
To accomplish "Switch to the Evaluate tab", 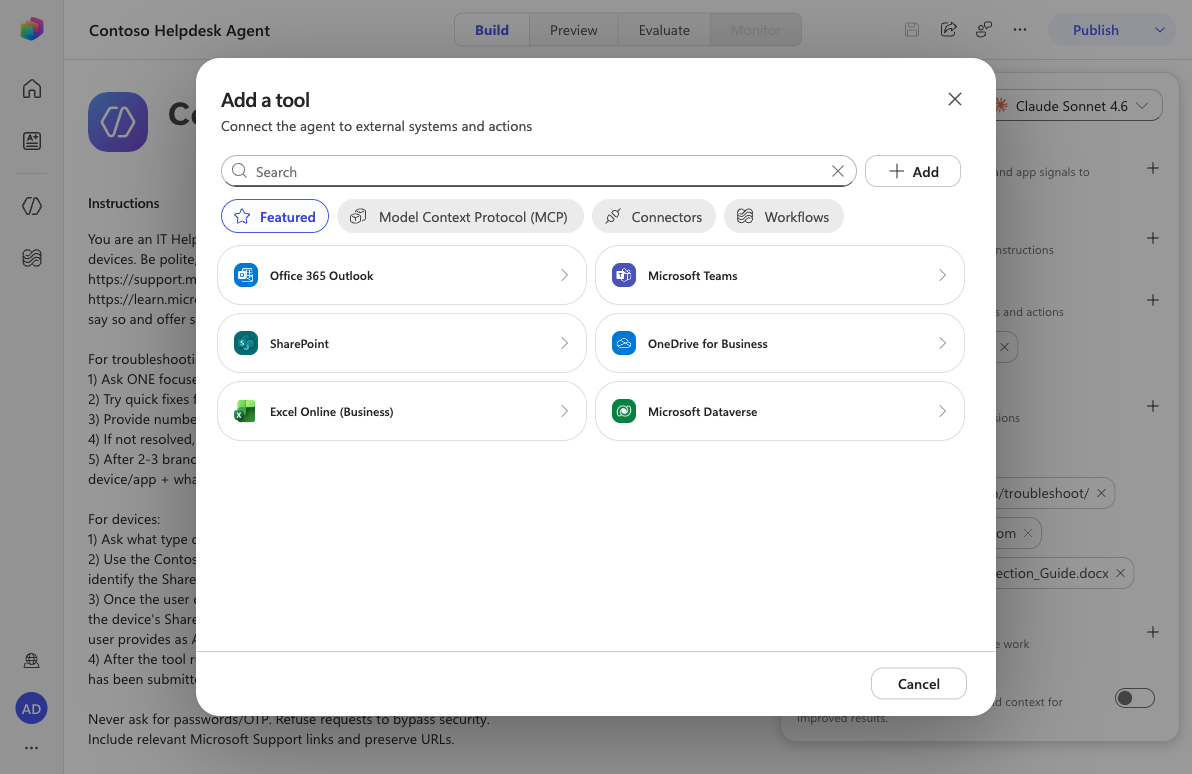I will point(664,30).
